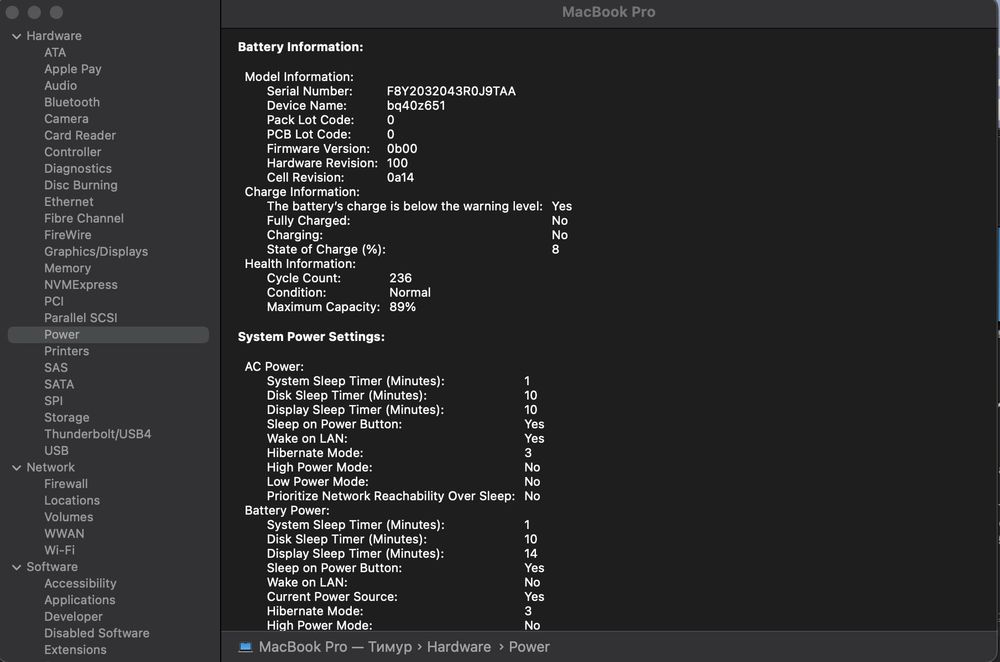Open the PCI entry
This screenshot has width=1000, height=662.
(x=54, y=301)
